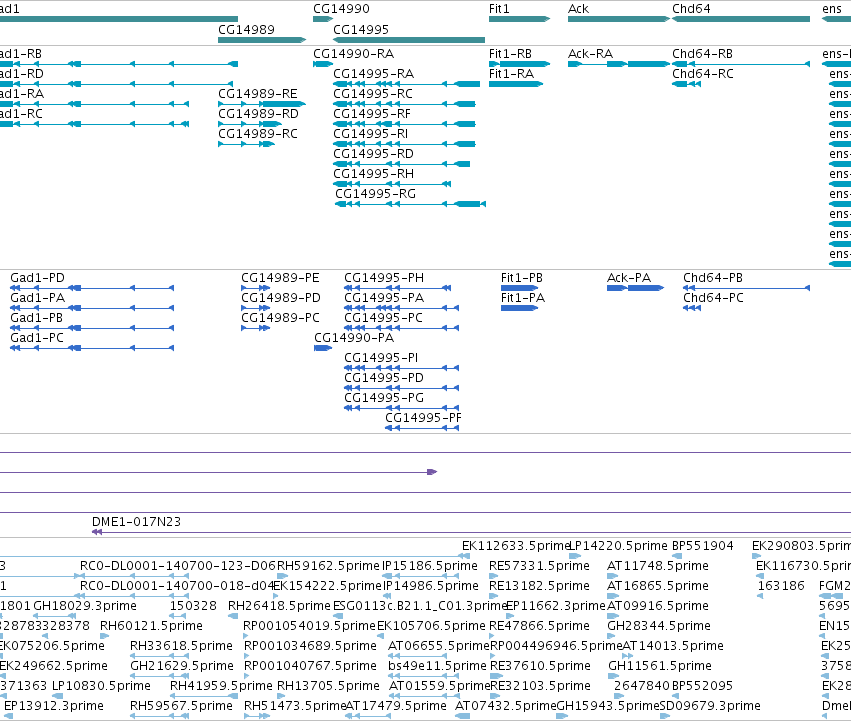
Task: Select the CG14990 gene label
Action: coord(341,9)
